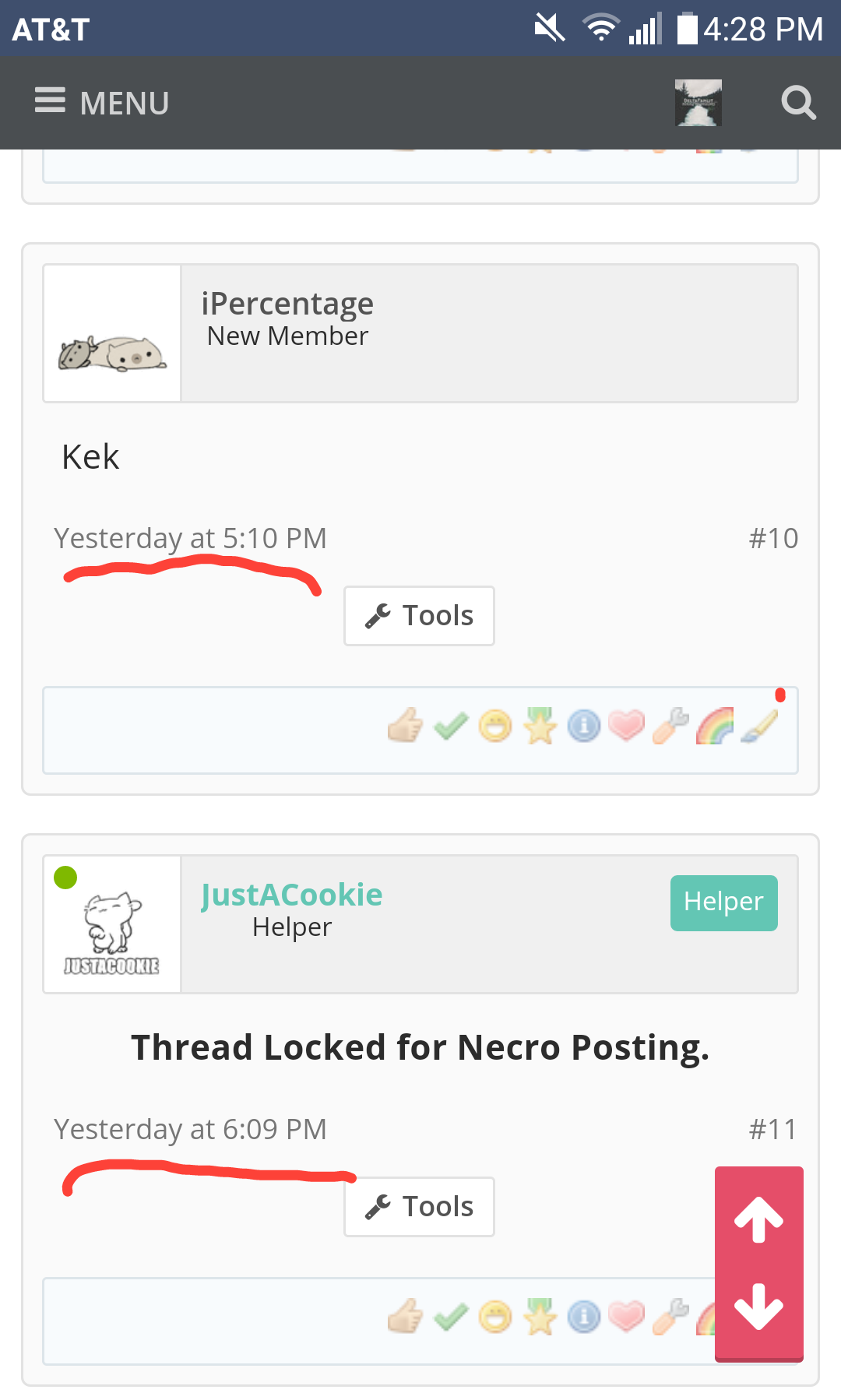841x1400 pixels.
Task: Open the Tools button under post #10
Action: click(x=419, y=616)
